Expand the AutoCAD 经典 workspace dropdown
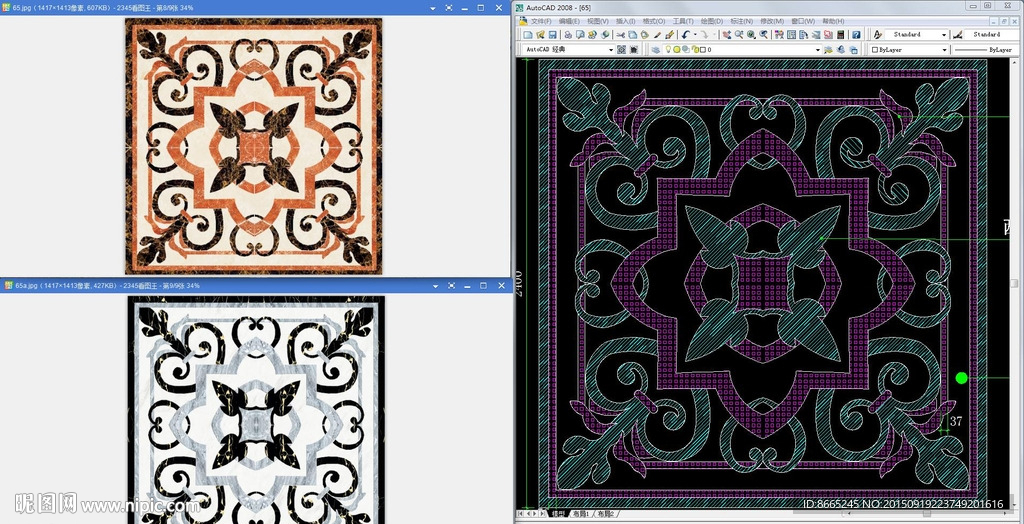Screen dimensions: 1024x524 [x=611, y=50]
